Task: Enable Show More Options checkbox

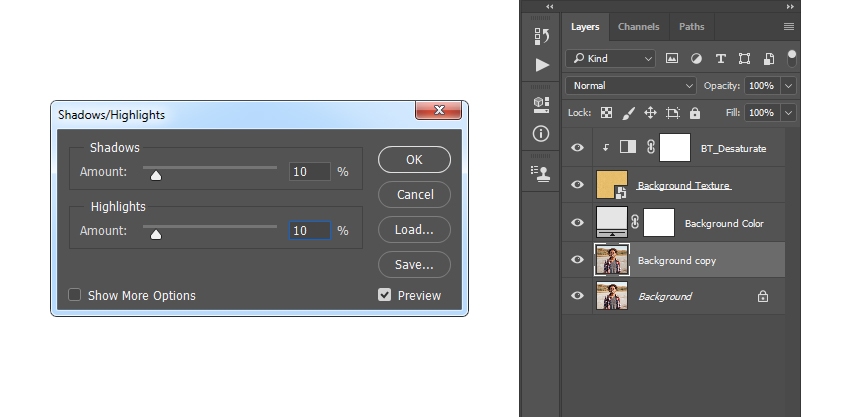Action: click(74, 295)
